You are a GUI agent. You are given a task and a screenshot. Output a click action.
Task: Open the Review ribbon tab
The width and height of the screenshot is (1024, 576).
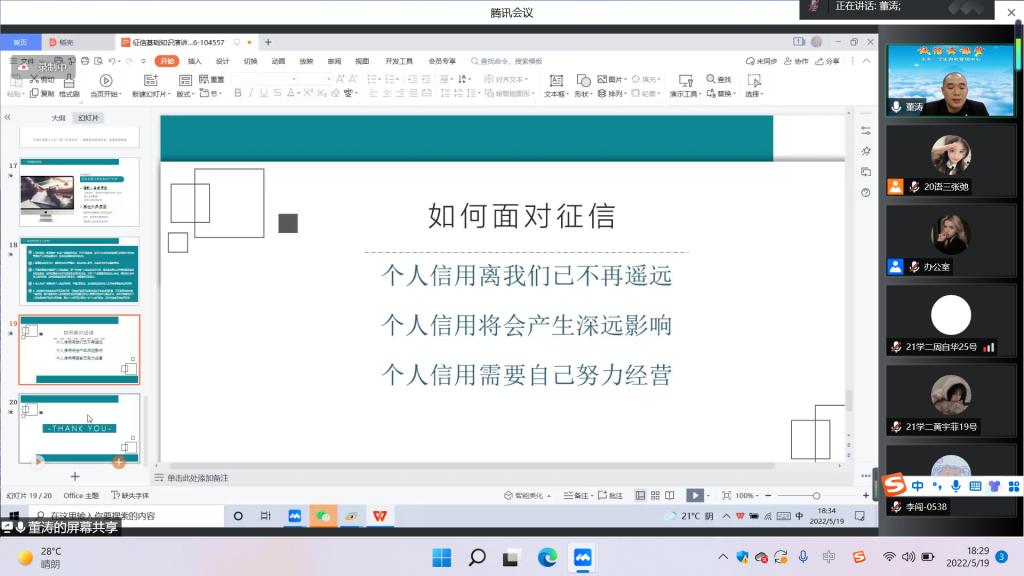[334, 61]
